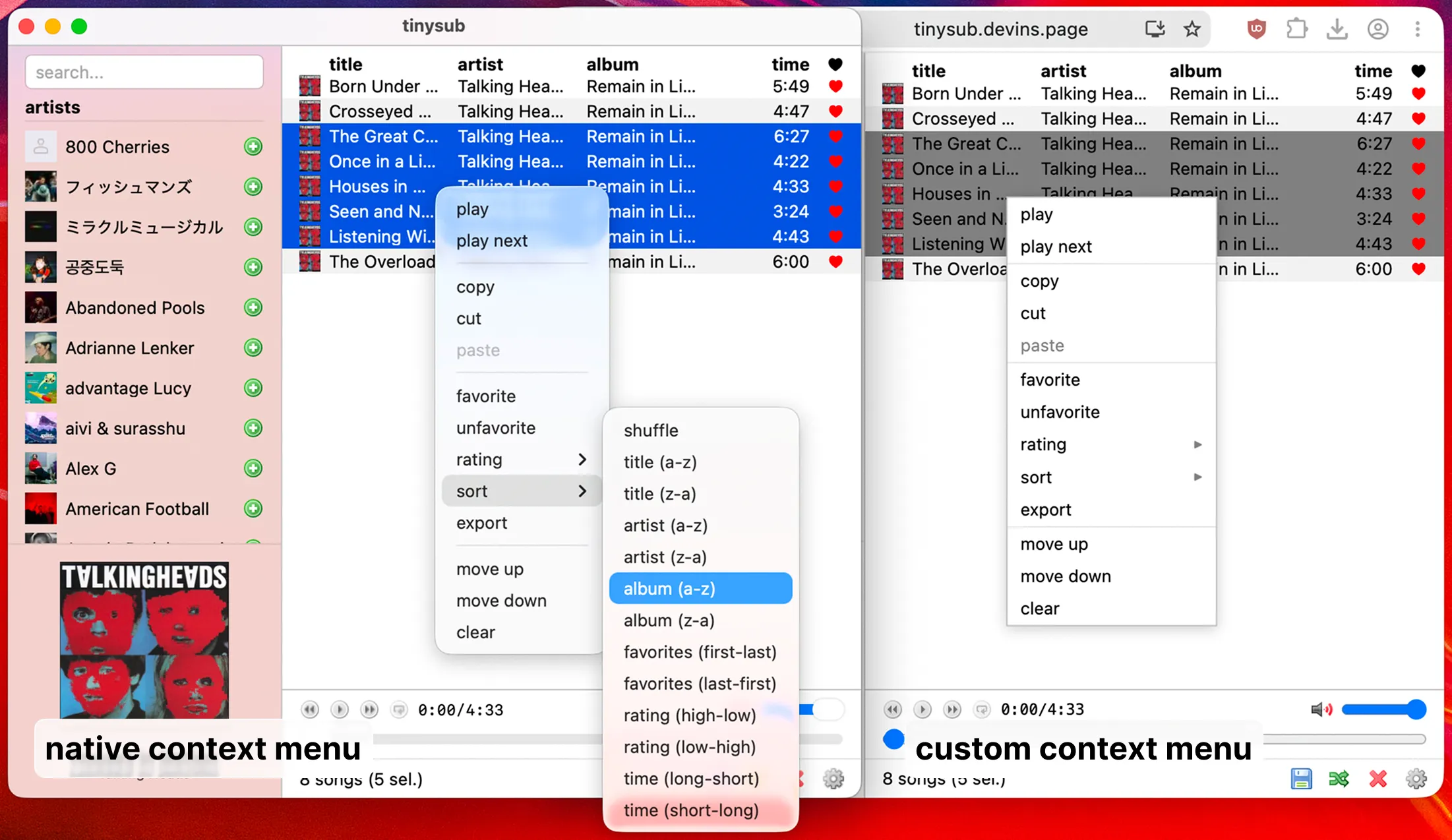Screen dimensions: 1452x840
Task: Click previous track button in native window
Action: (310, 709)
